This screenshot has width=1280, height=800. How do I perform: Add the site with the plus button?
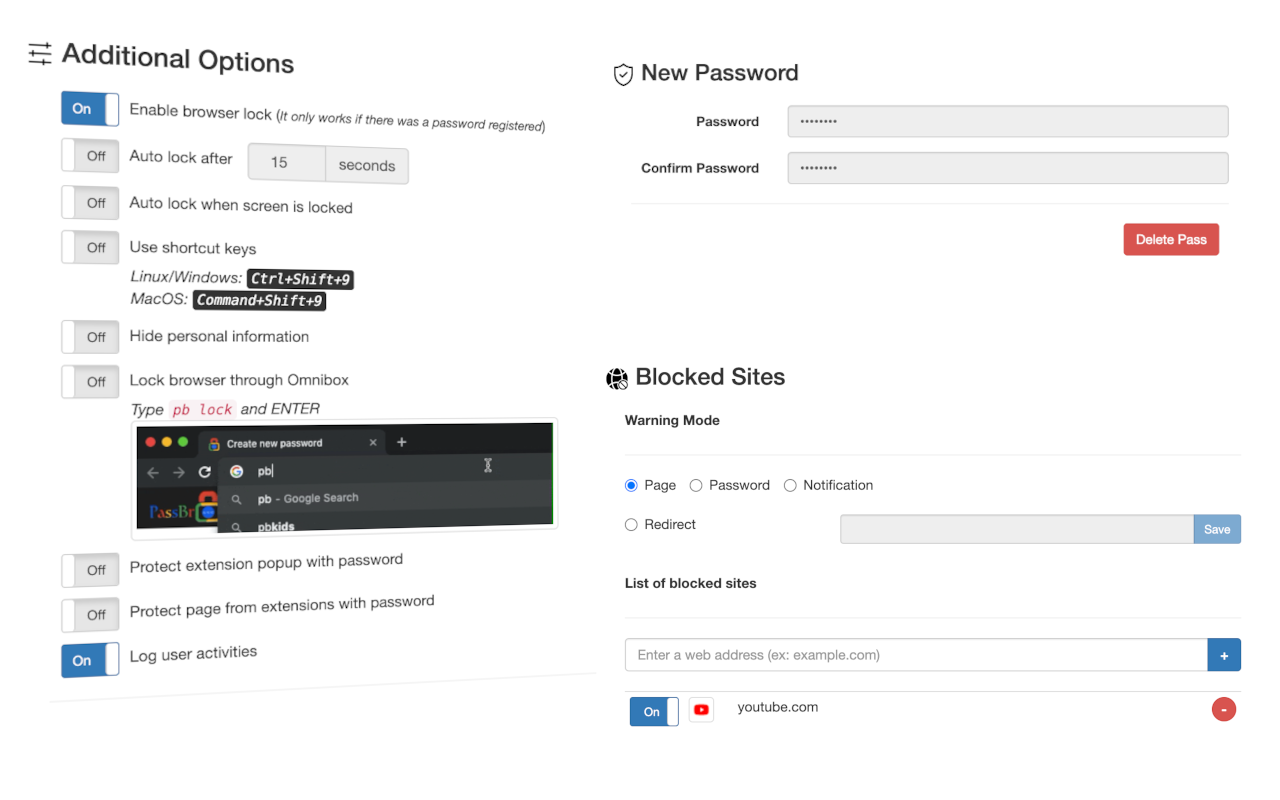pyautogui.click(x=1224, y=655)
